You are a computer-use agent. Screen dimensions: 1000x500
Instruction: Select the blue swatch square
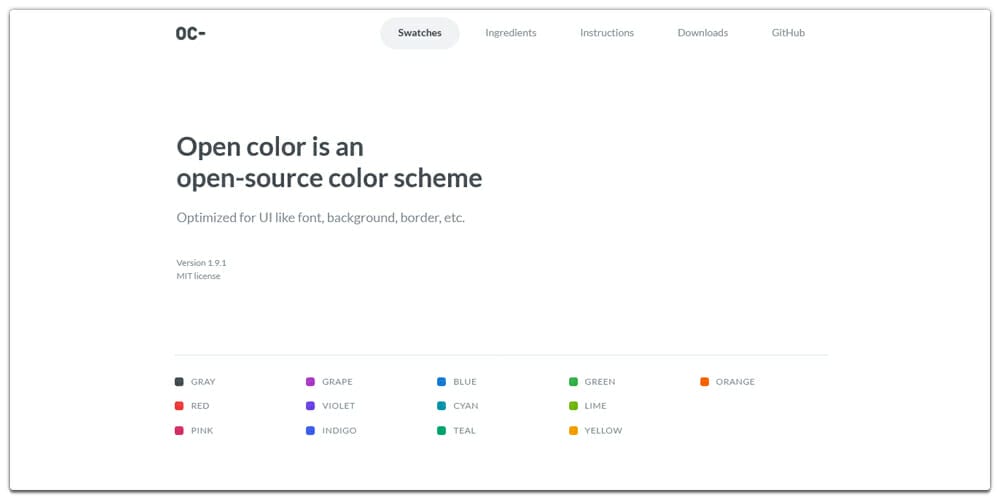click(441, 382)
